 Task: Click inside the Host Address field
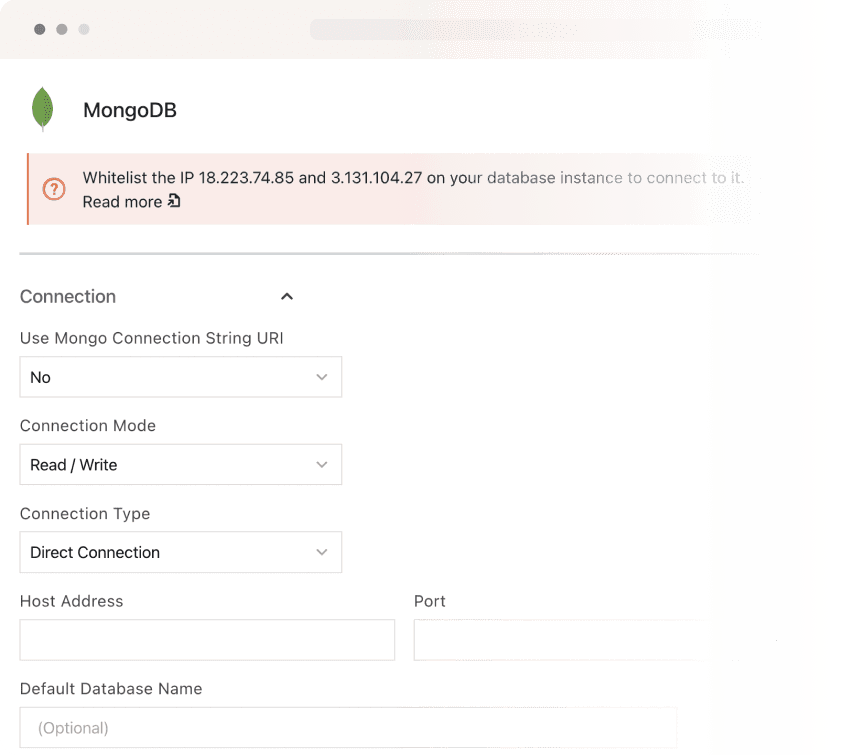tap(207, 639)
